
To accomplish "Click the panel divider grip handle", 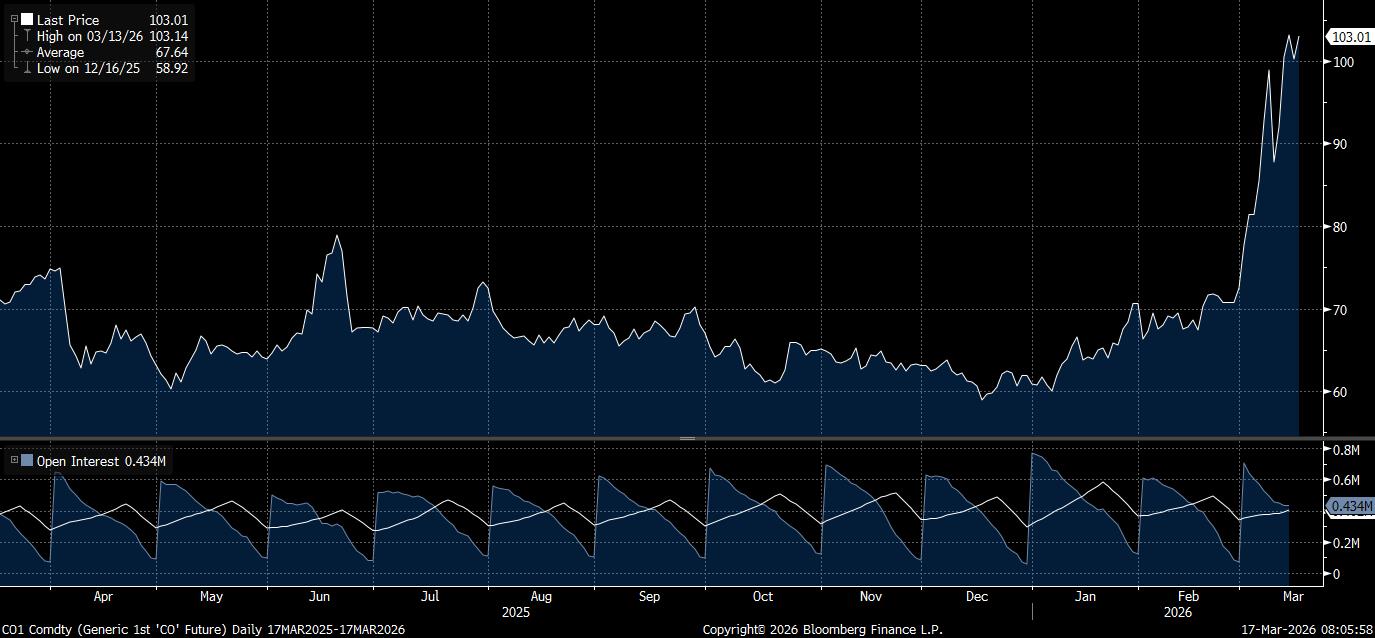I will [x=687, y=438].
